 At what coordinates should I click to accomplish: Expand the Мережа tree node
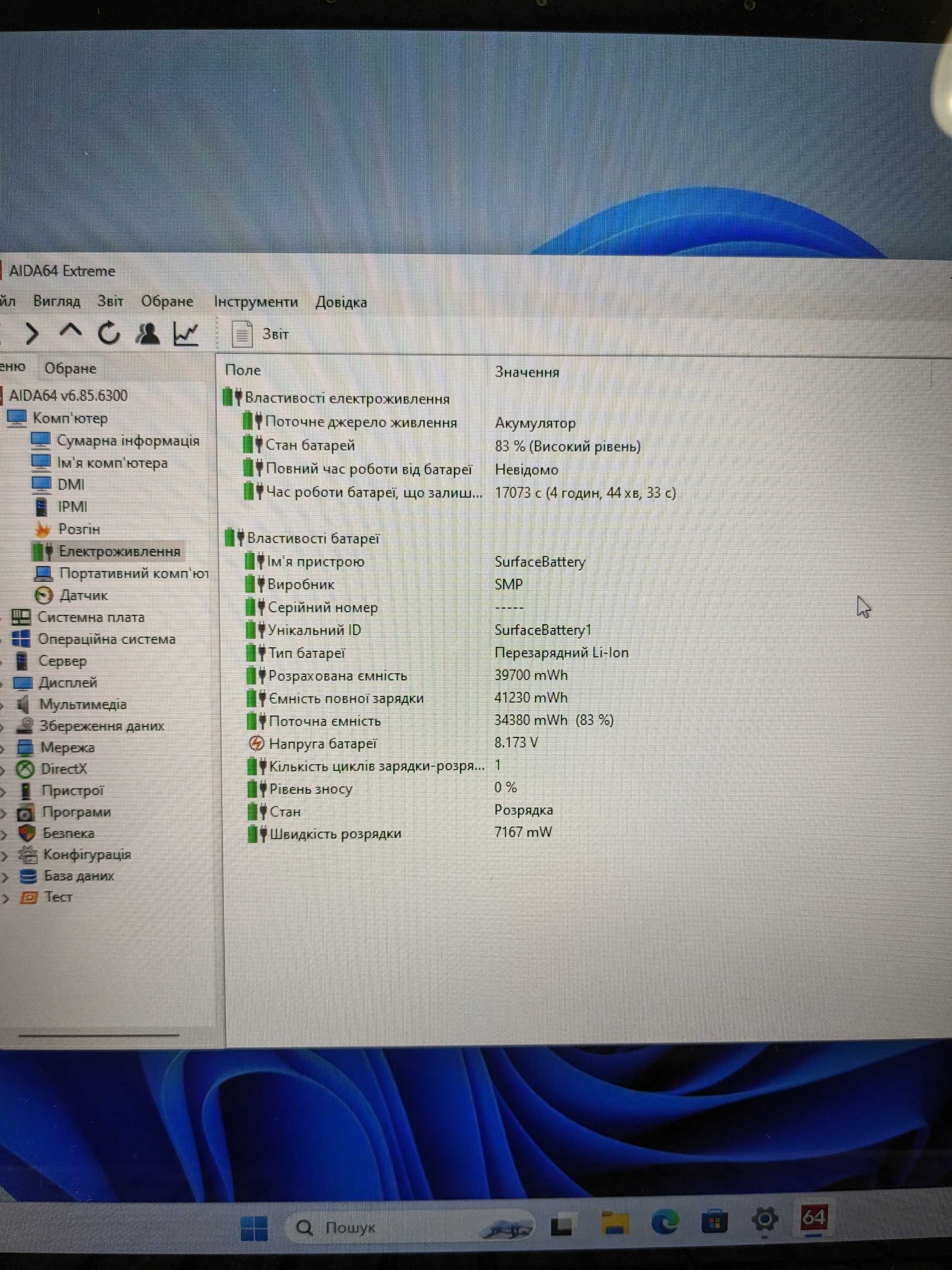[2, 748]
